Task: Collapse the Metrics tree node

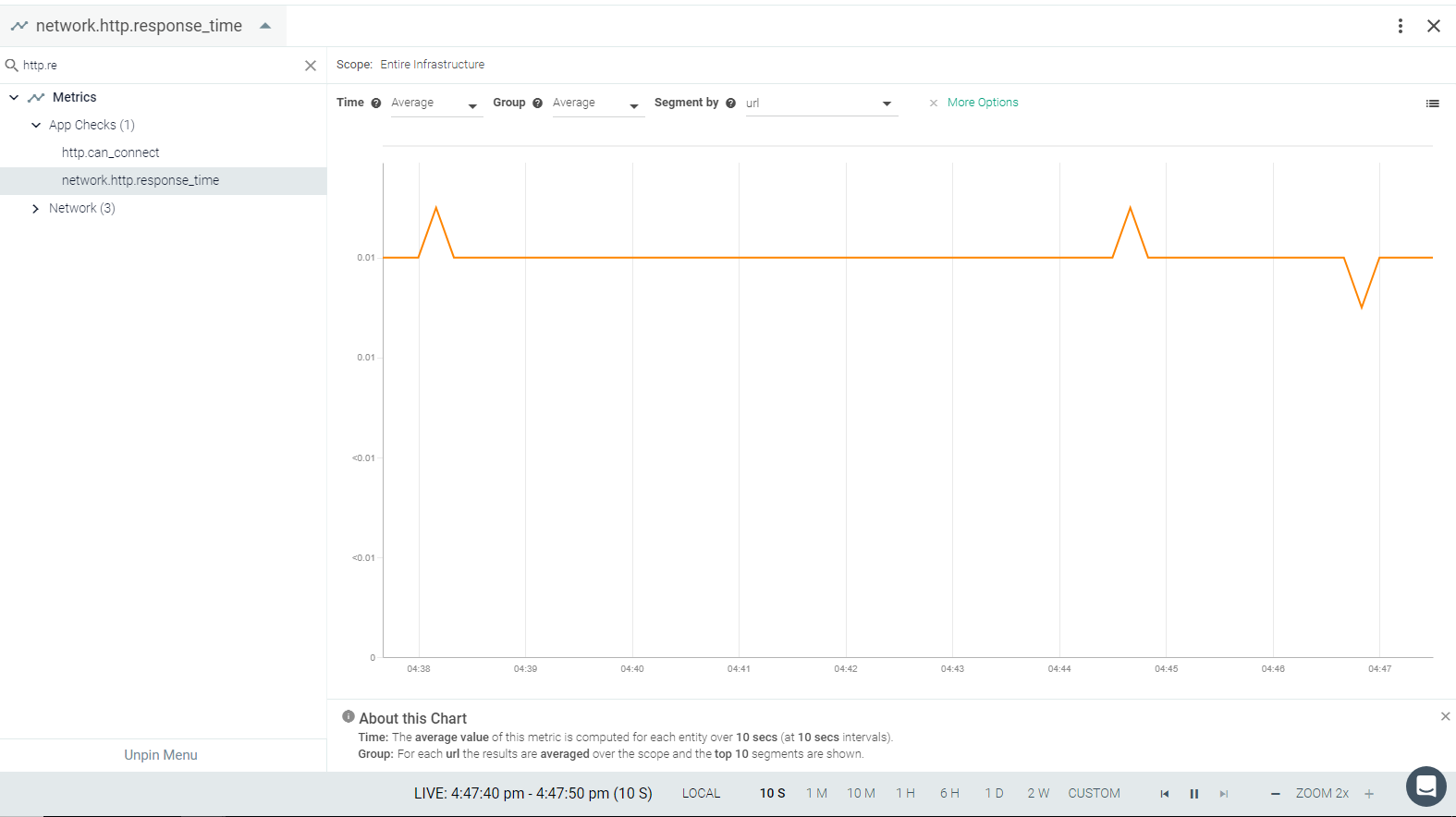Action: 14,97
